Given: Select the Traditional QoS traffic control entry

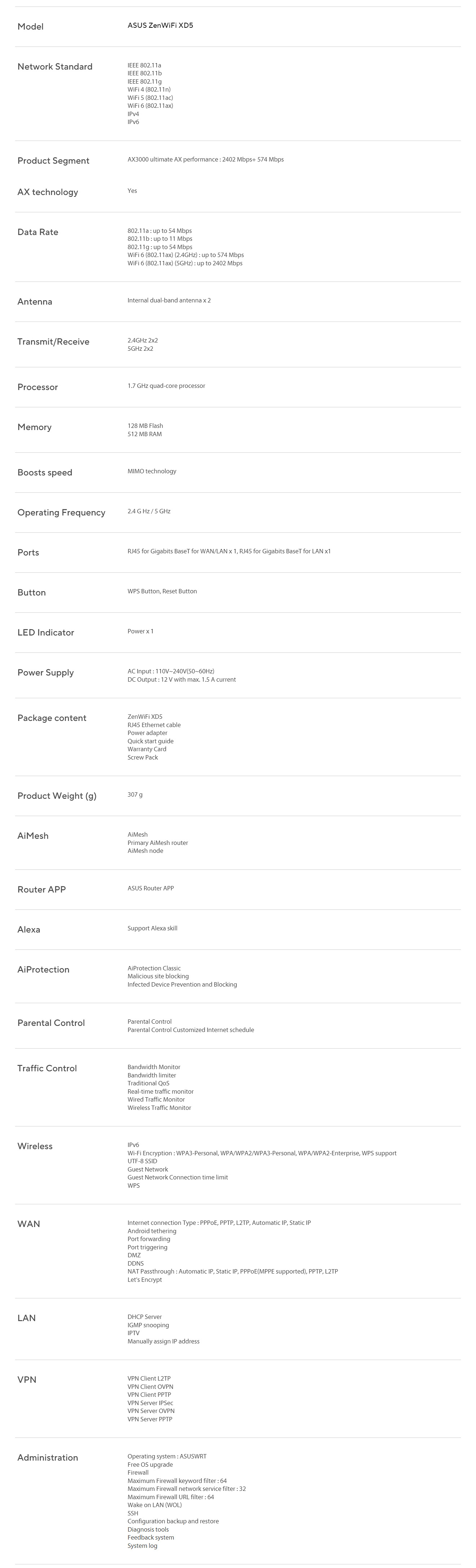Looking at the screenshot, I should tap(149, 1084).
